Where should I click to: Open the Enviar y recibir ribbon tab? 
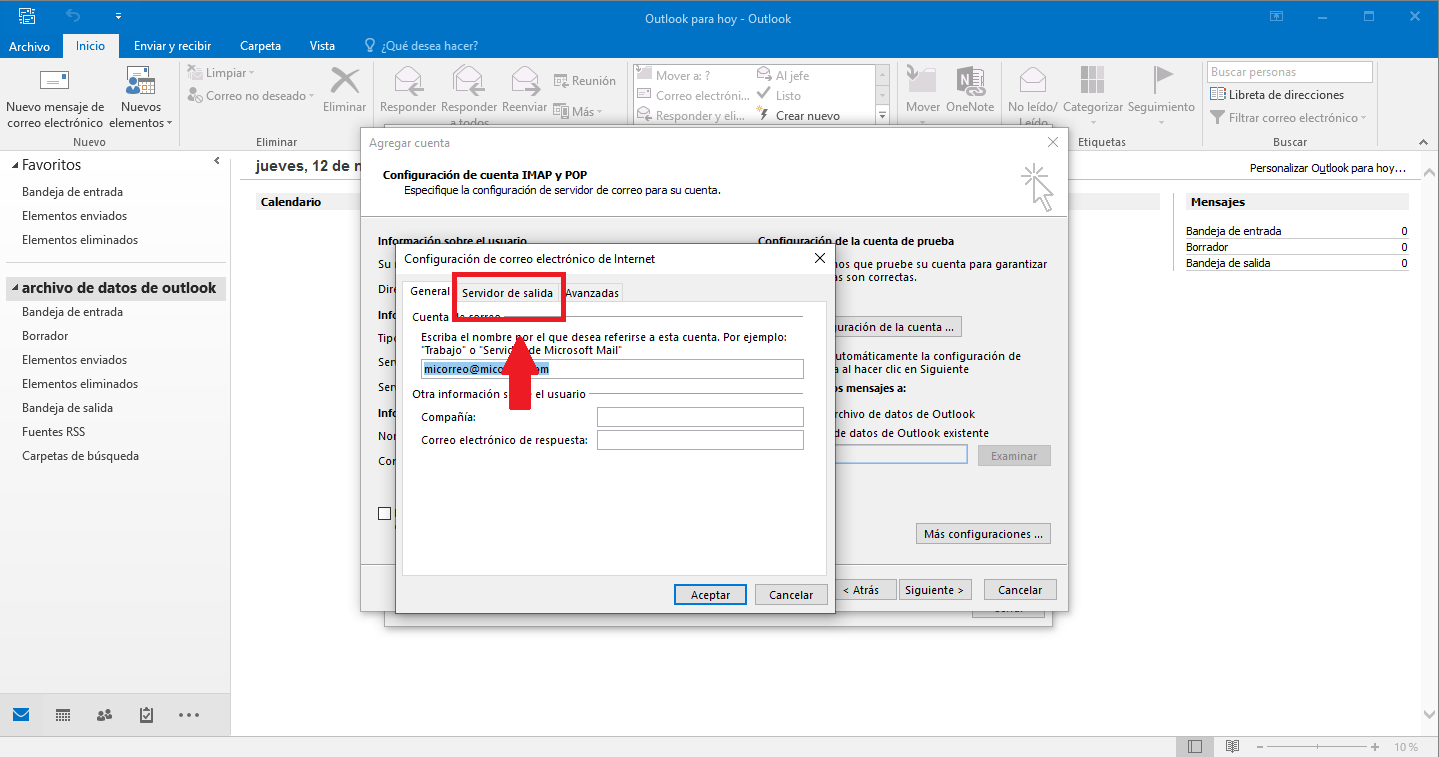pyautogui.click(x=172, y=46)
